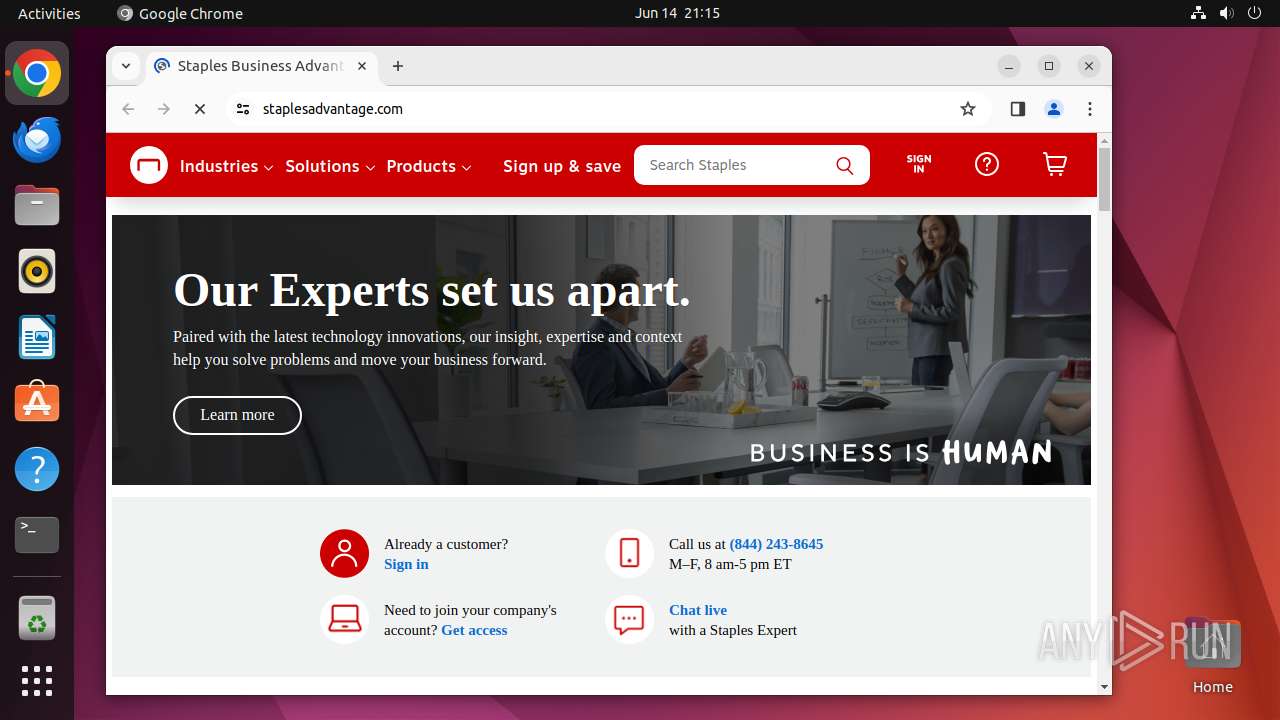View site information icon in address bar
The image size is (1280, 720).
(x=243, y=109)
